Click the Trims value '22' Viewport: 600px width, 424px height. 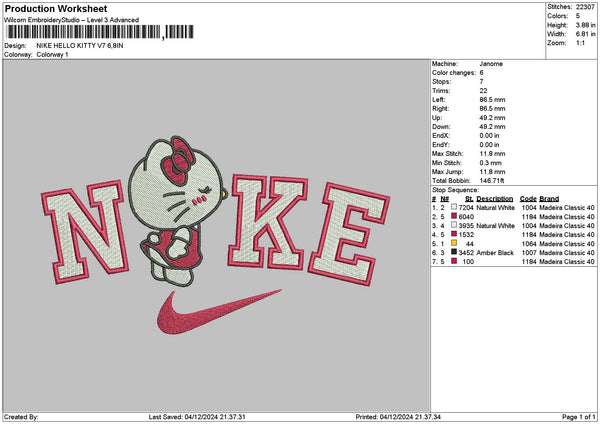tap(483, 91)
